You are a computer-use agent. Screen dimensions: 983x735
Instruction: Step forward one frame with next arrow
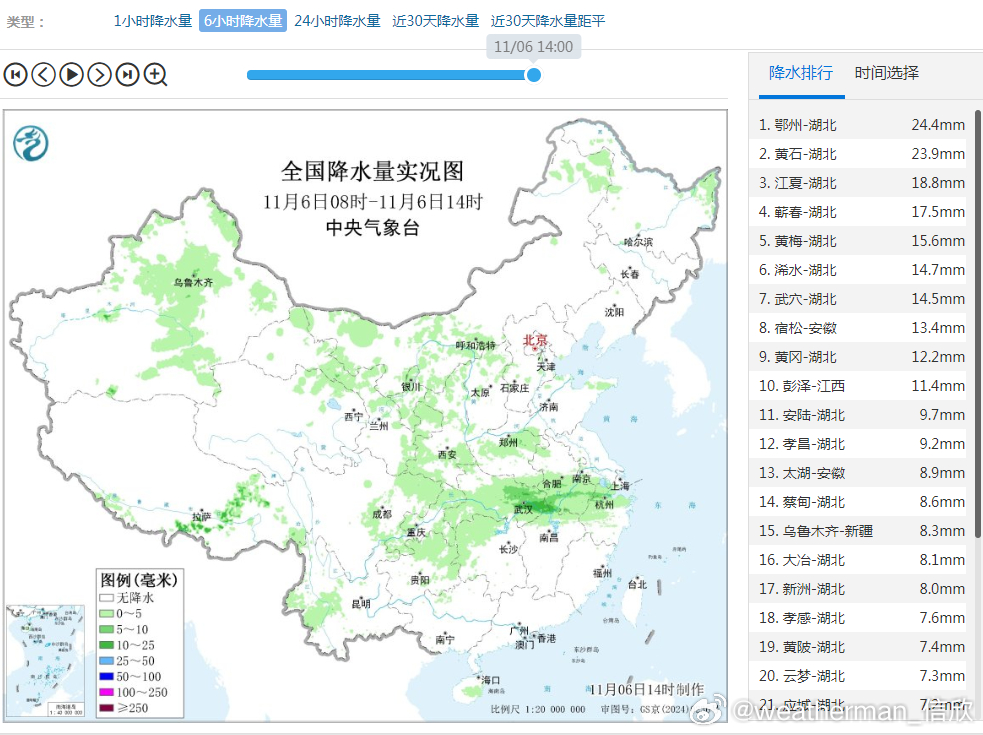pyautogui.click(x=99, y=74)
